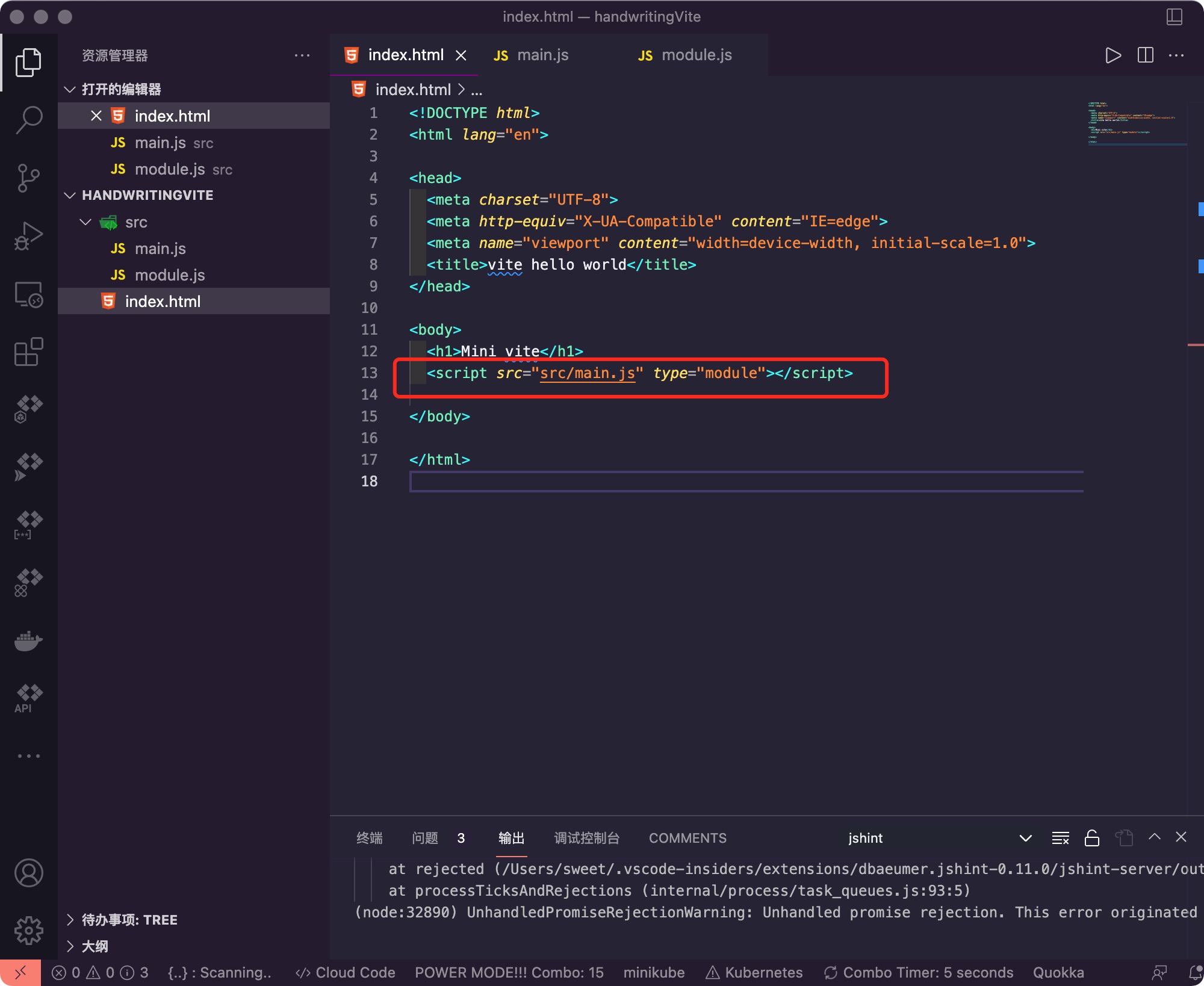
Task: Open the Docker view icon
Action: (28, 641)
